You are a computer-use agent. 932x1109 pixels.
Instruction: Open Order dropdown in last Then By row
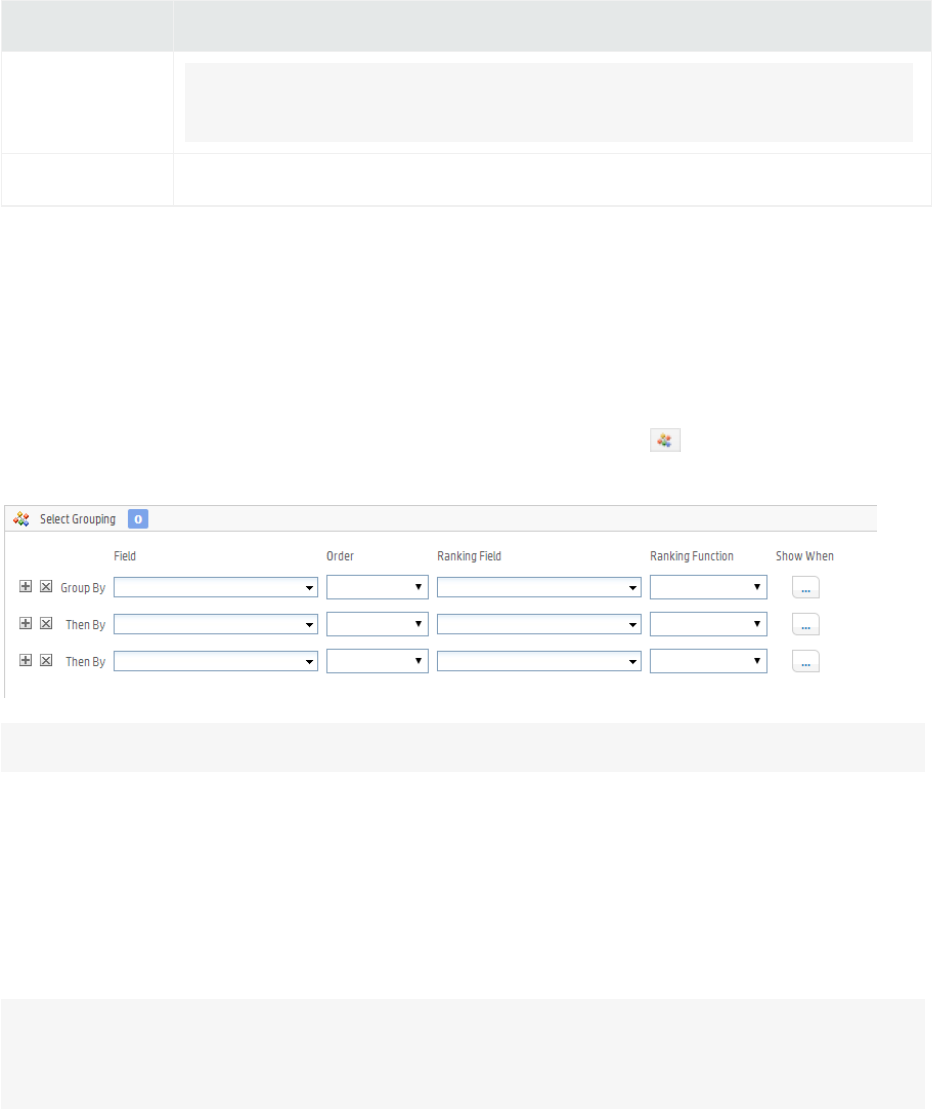(377, 661)
